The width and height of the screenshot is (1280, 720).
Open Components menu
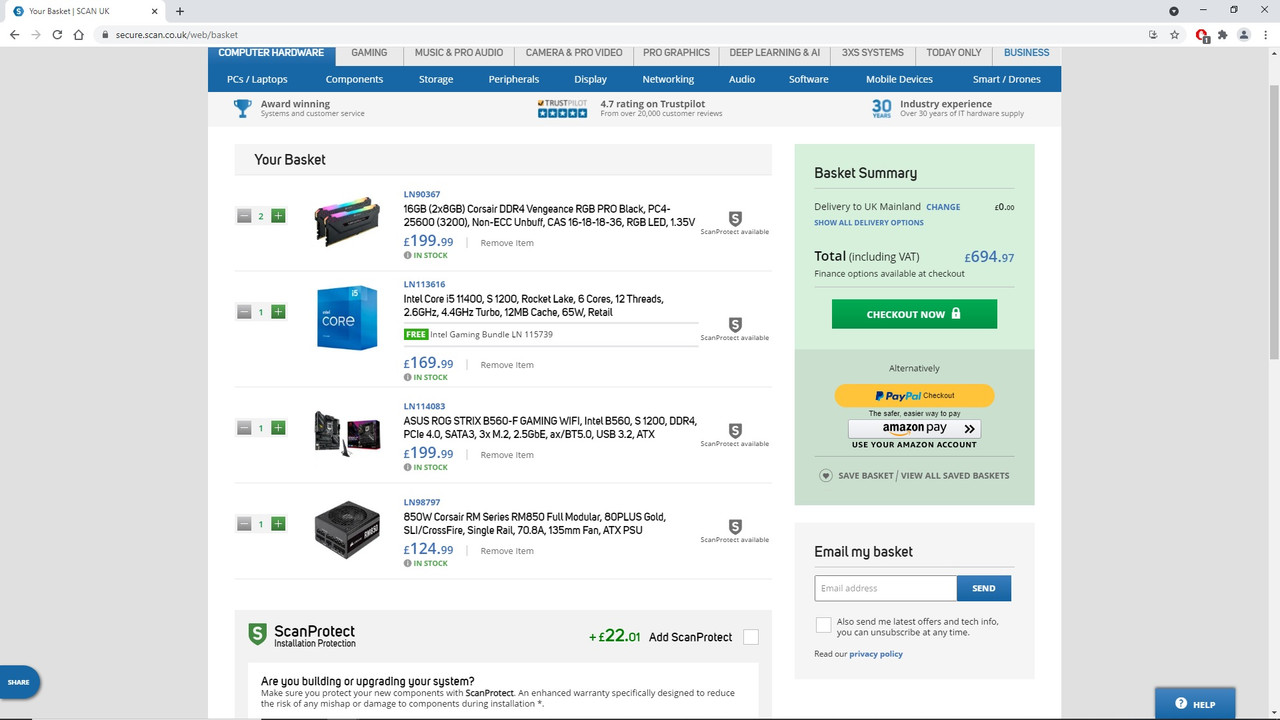point(354,79)
